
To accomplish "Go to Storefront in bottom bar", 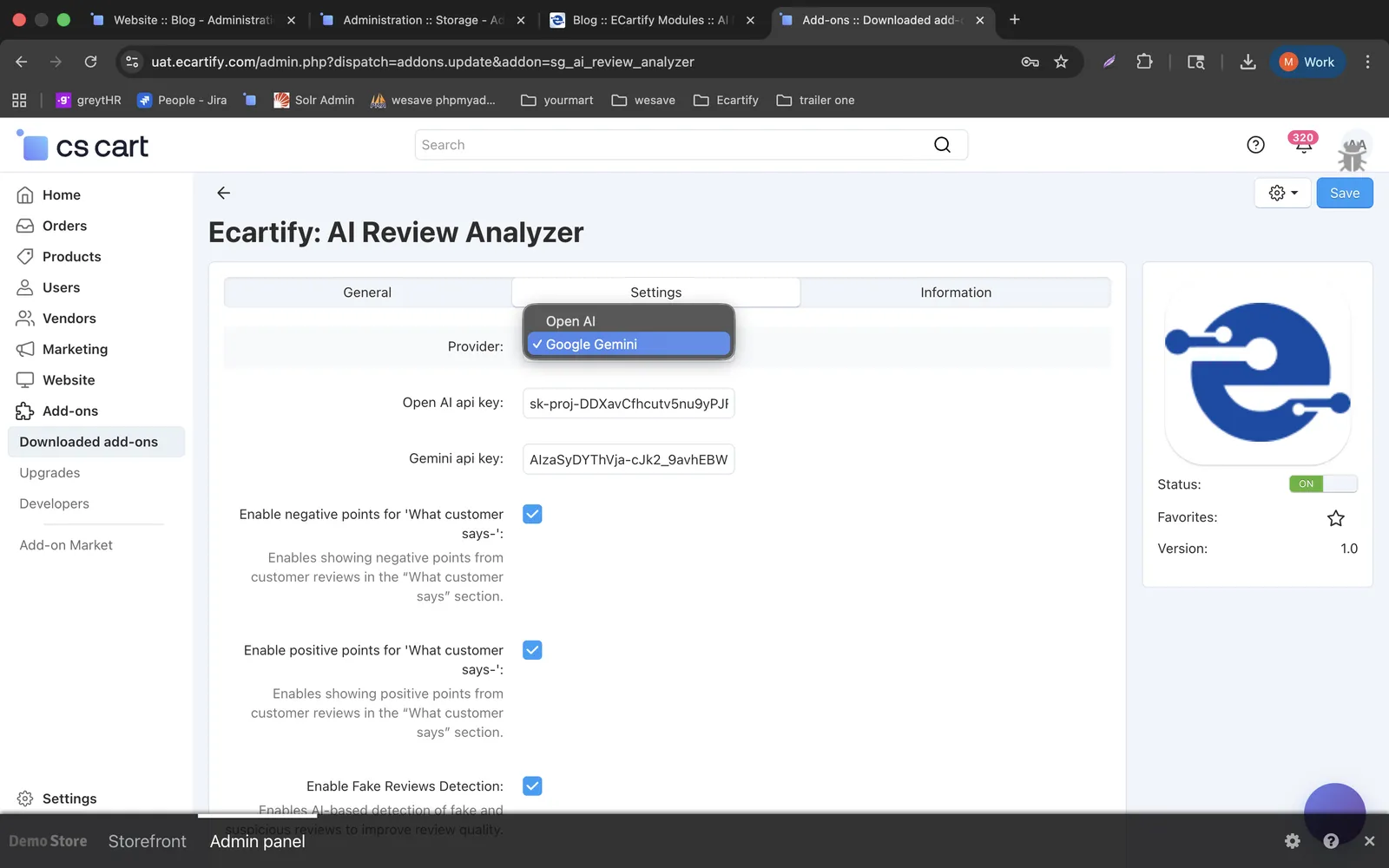I will 147,841.
